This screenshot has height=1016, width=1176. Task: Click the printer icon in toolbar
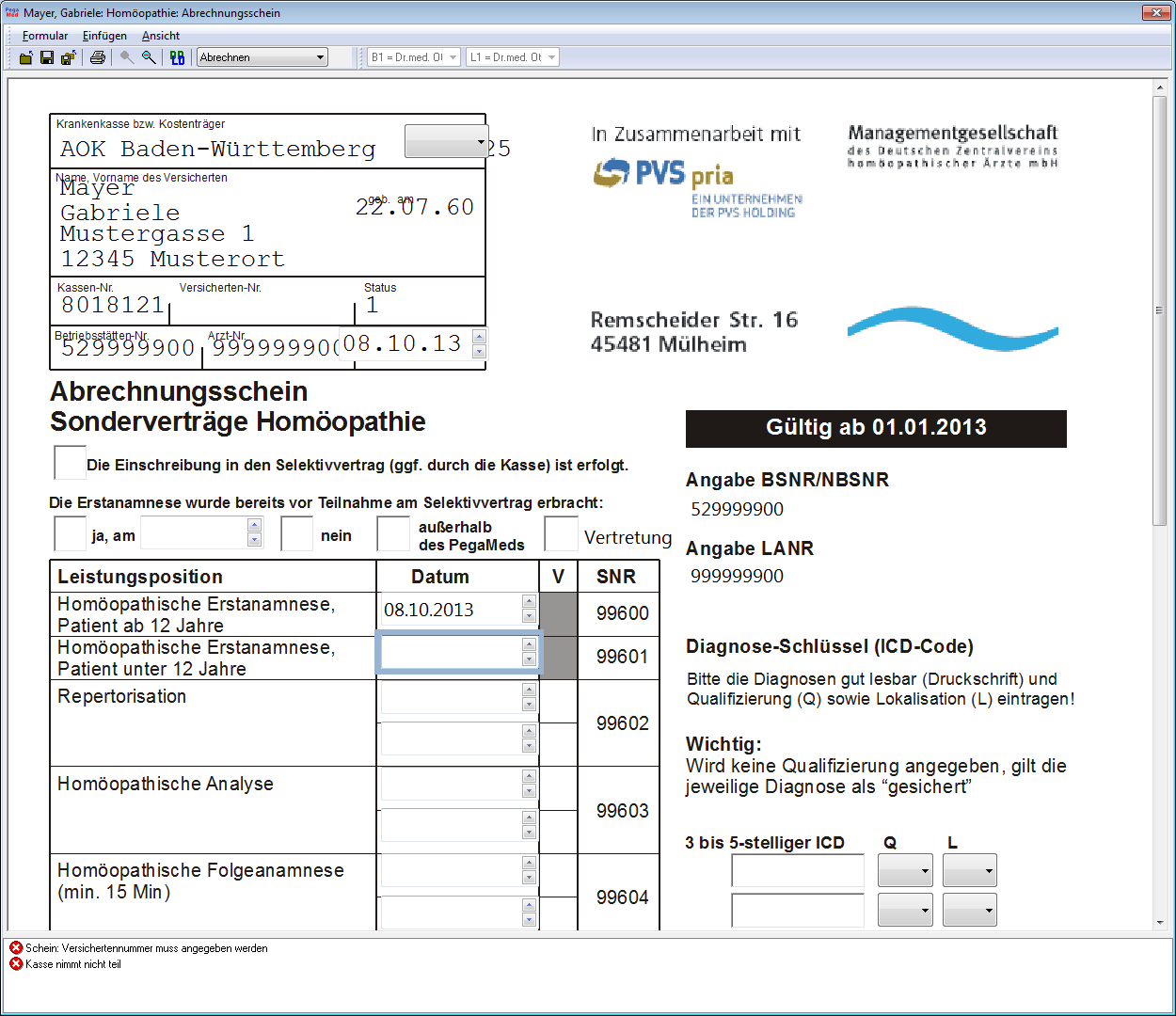[x=98, y=57]
